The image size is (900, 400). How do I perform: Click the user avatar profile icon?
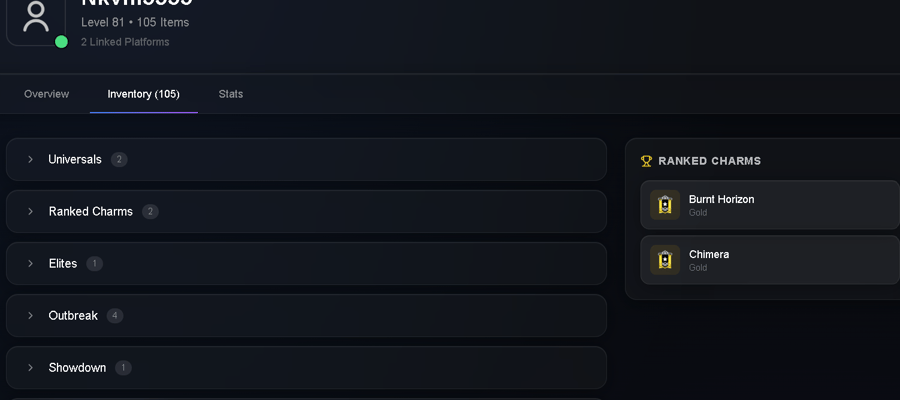point(36,17)
